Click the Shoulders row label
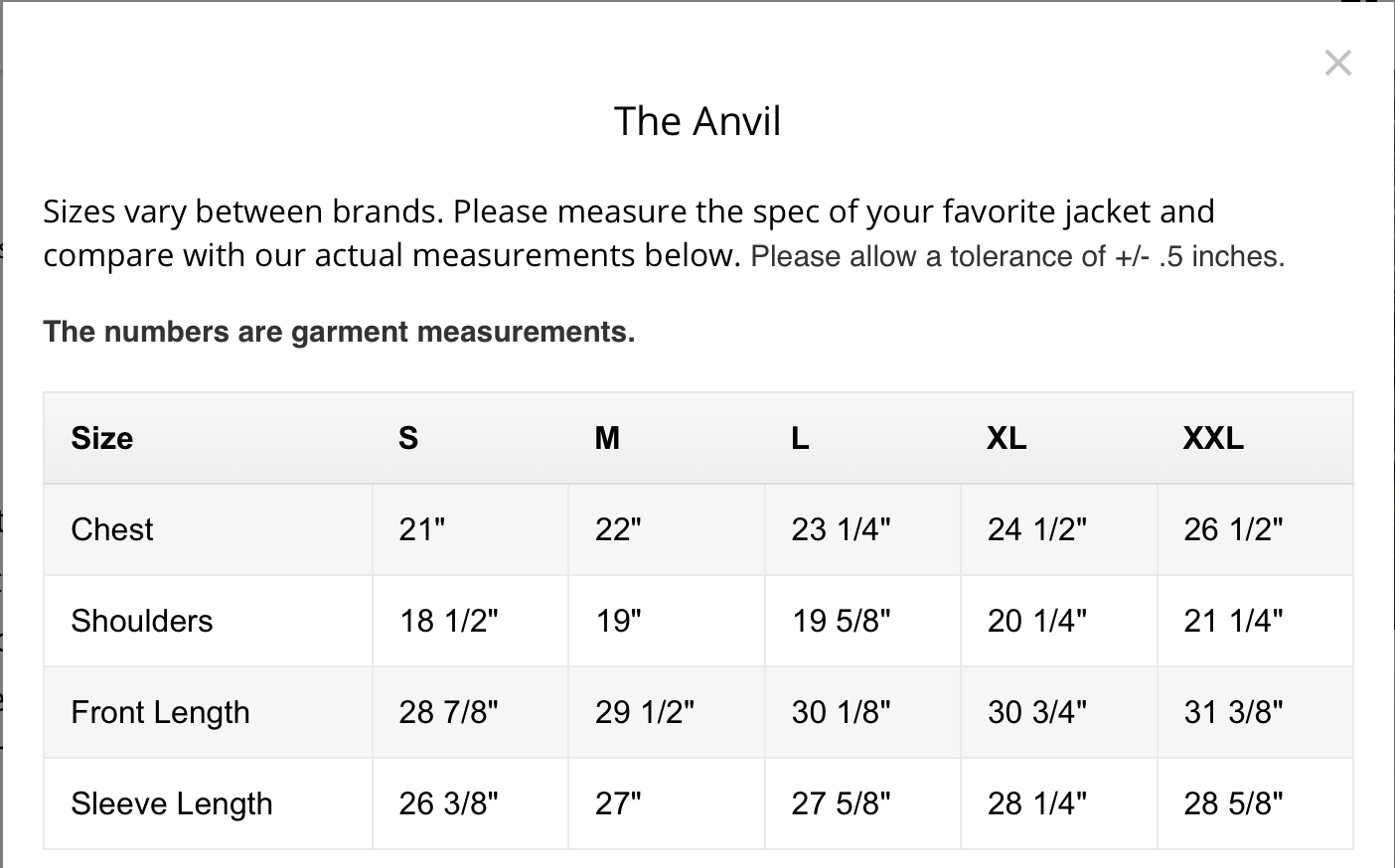This screenshot has width=1395, height=868. pyautogui.click(x=142, y=621)
